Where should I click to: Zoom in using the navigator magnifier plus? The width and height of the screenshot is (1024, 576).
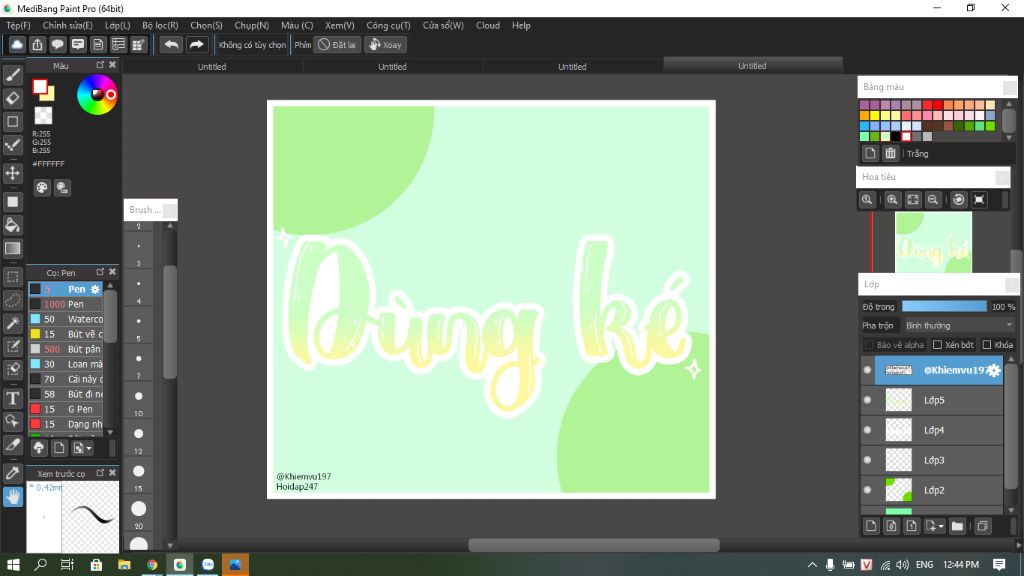coord(892,200)
